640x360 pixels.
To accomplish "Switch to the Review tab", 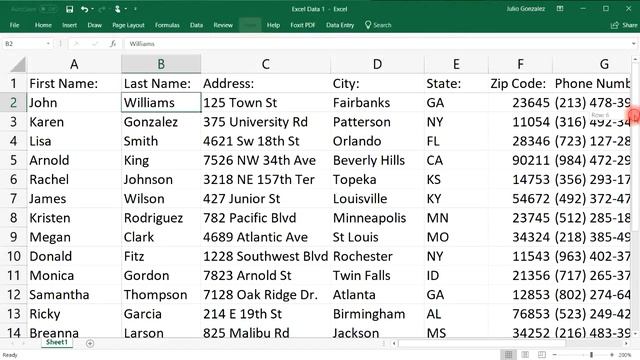I will tap(223, 25).
